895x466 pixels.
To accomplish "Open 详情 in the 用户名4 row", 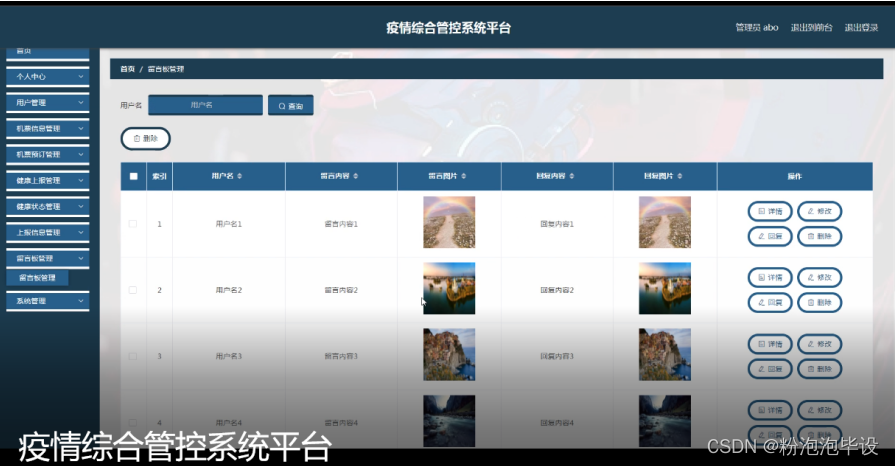I will coord(770,410).
